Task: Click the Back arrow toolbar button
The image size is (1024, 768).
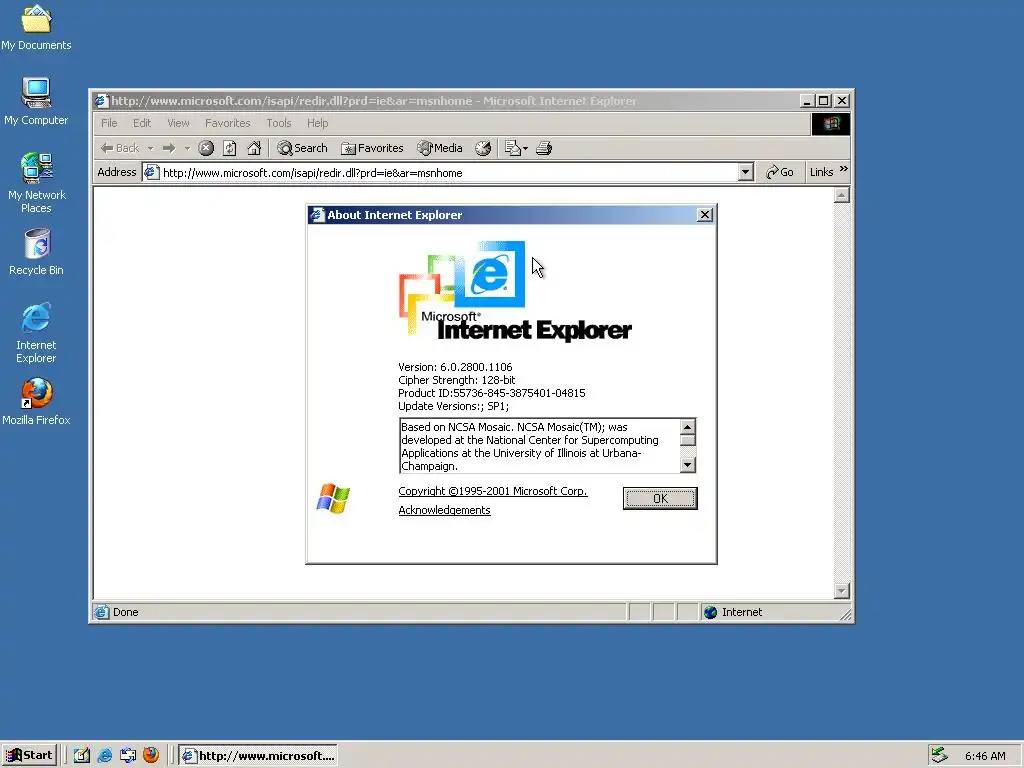Action: 120,148
